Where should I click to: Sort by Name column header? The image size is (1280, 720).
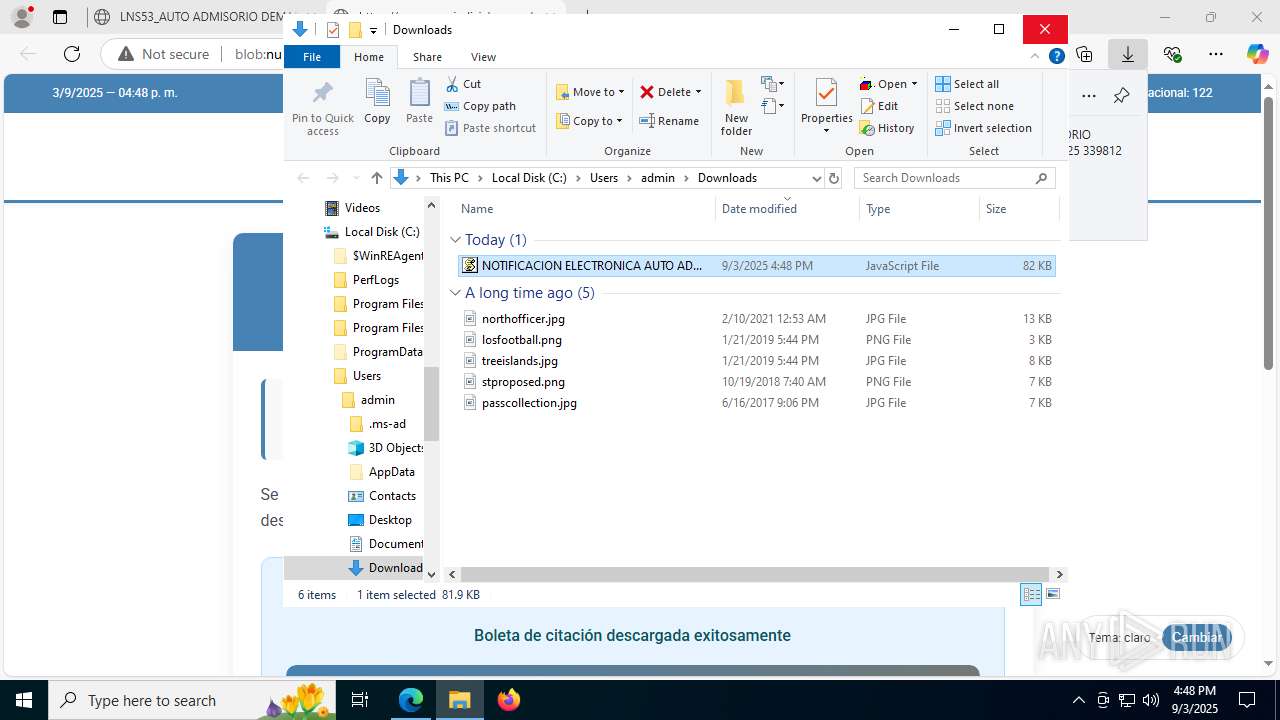pos(584,209)
